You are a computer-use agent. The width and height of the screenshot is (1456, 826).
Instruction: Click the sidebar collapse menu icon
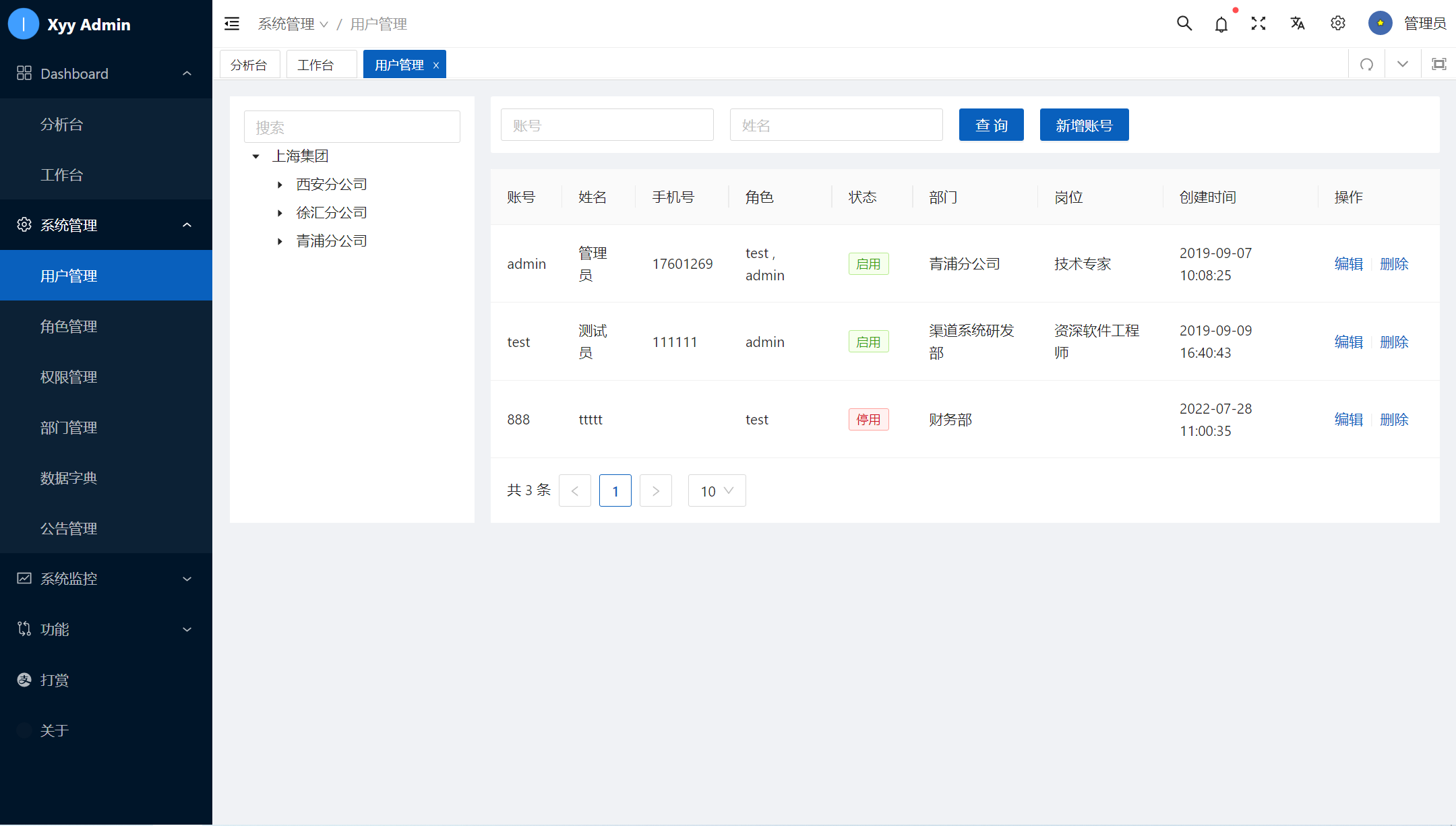click(x=232, y=24)
